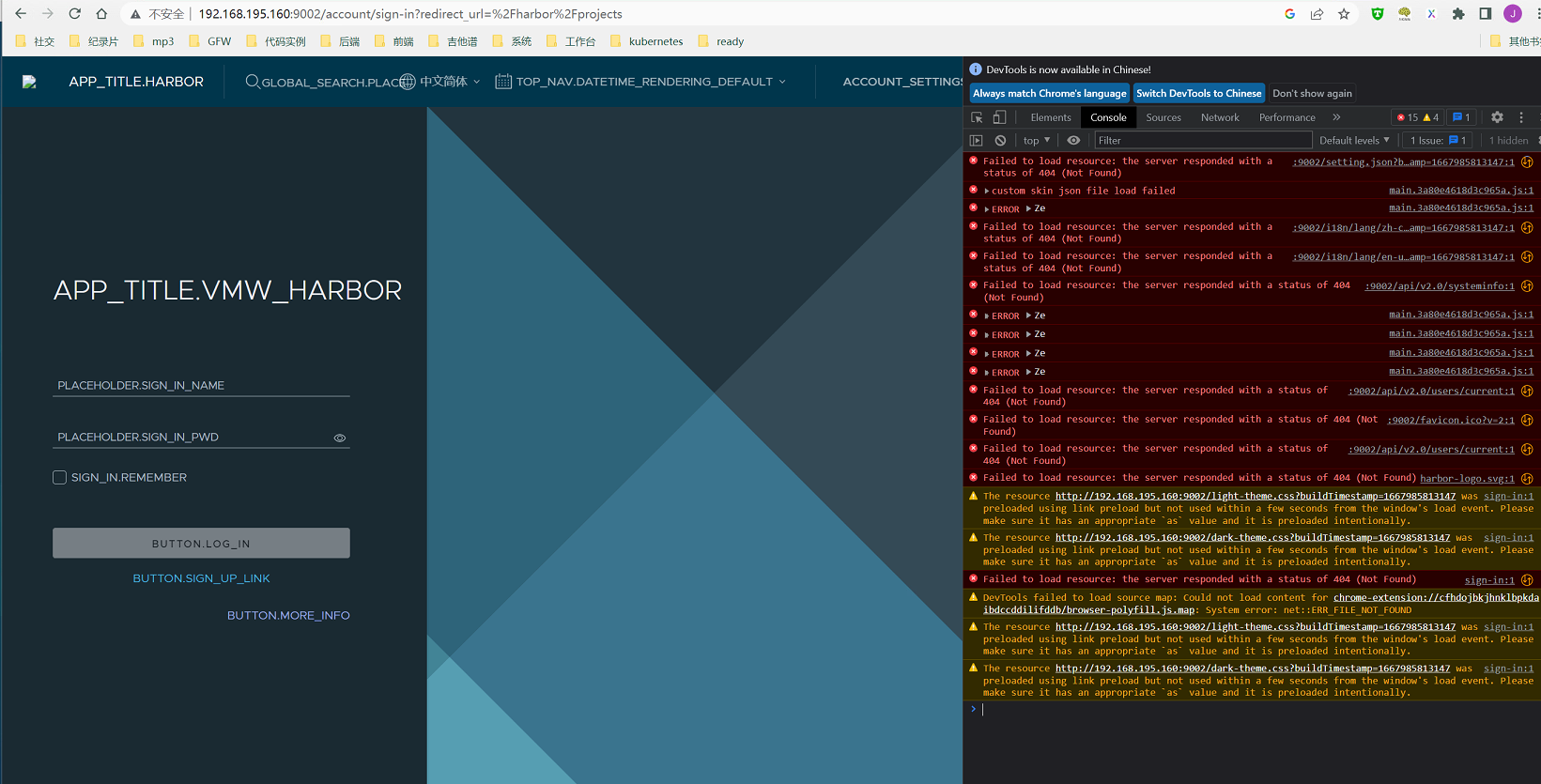The height and width of the screenshot is (784, 1541).
Task: Open the Sources tab
Action: (x=1163, y=117)
